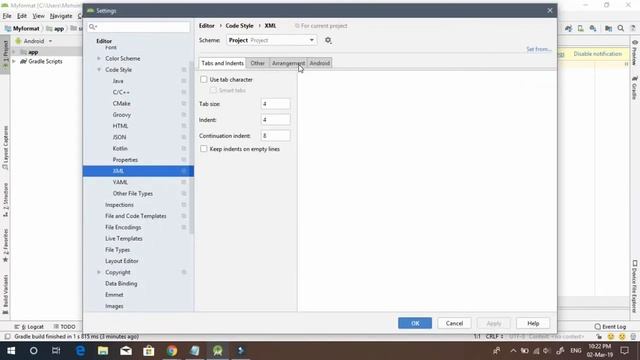This screenshot has width=640, height=360.
Task: Open the View menu
Action: (38, 16)
